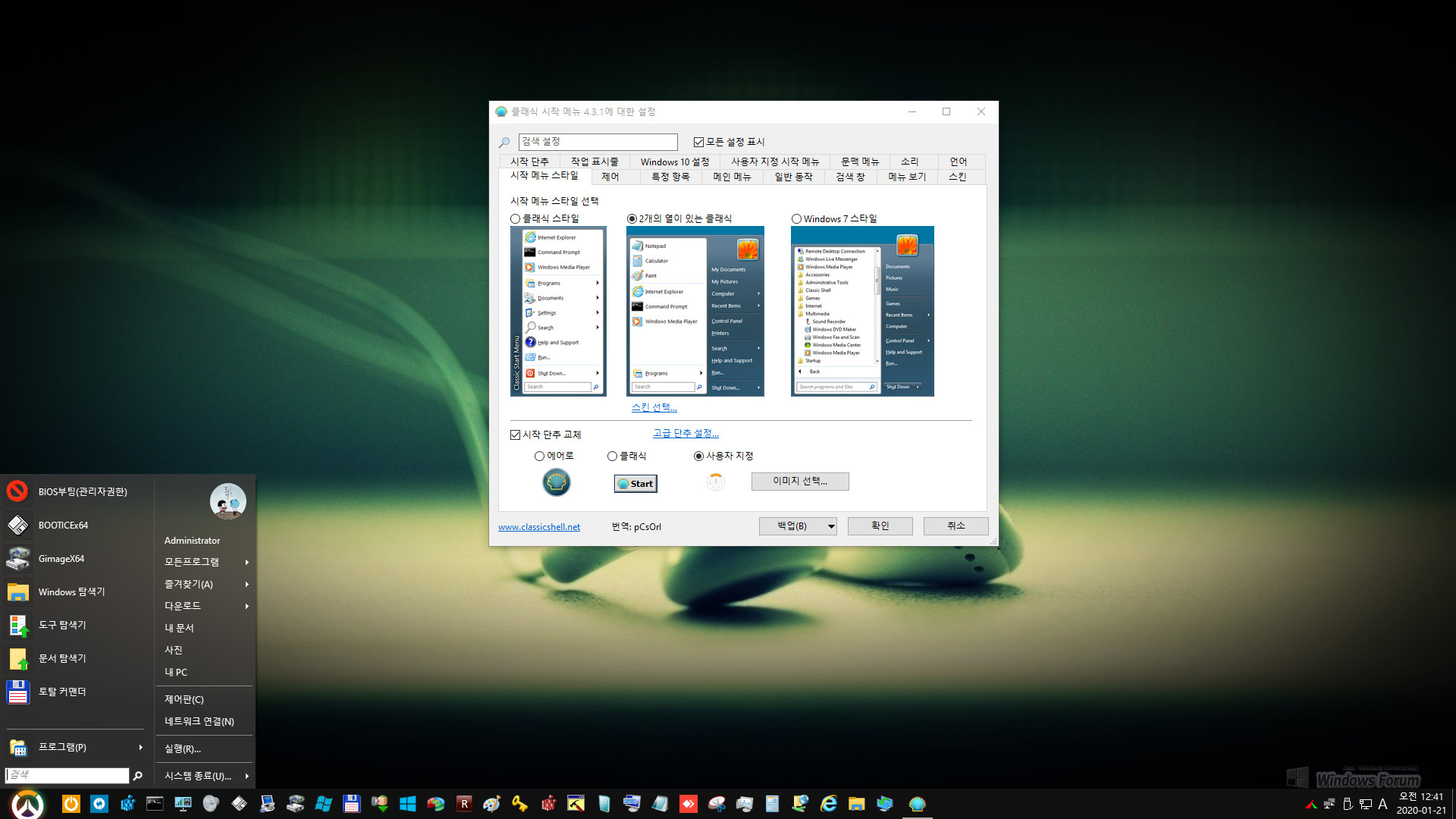Choose the 사용자 지정 start button radio
The height and width of the screenshot is (819, 1456).
point(698,456)
